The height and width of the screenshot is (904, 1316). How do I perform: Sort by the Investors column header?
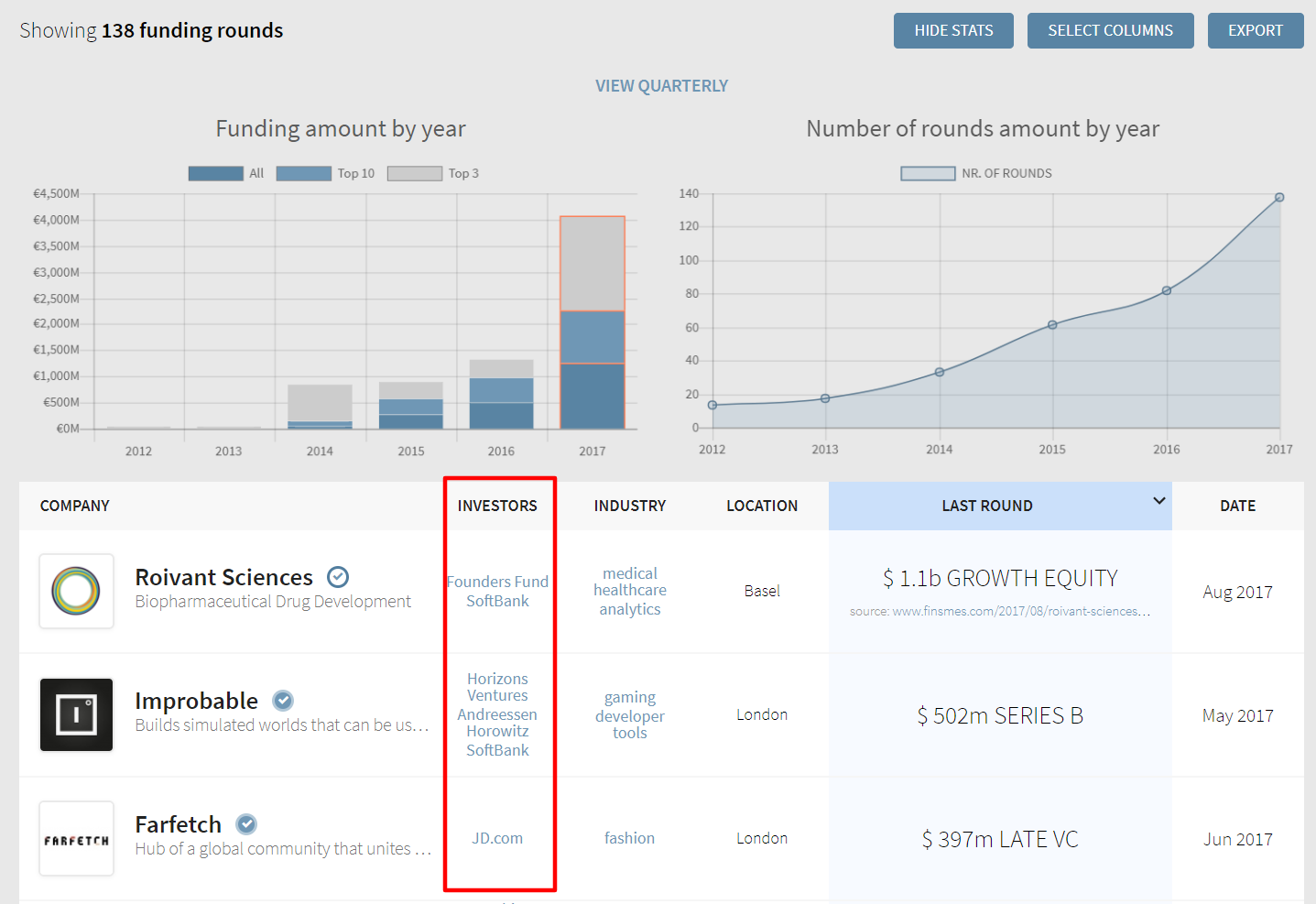(497, 506)
